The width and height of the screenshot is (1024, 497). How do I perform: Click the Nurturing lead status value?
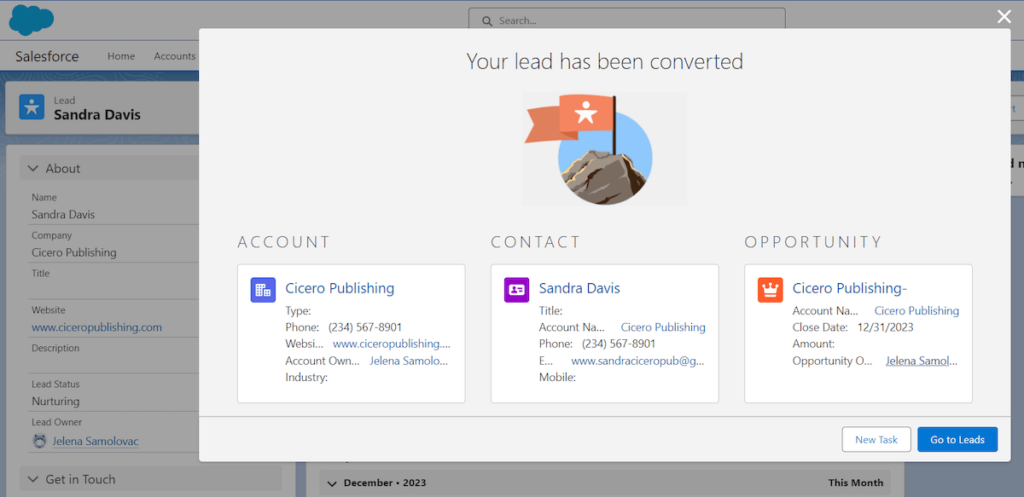pos(56,401)
